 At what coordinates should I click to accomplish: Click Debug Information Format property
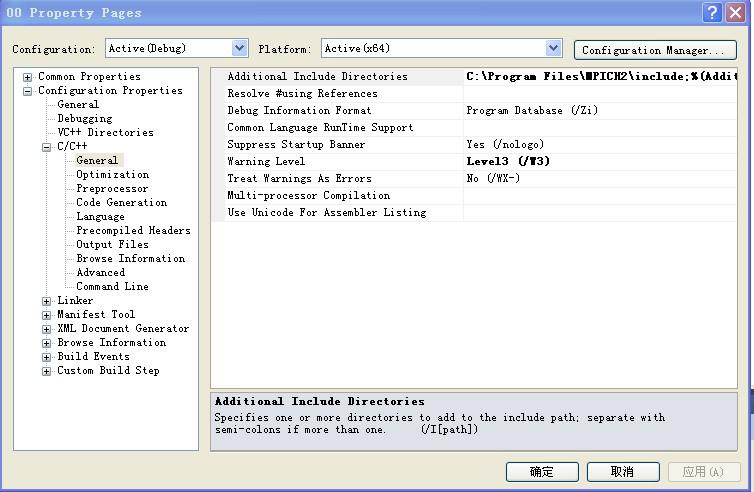tap(299, 111)
